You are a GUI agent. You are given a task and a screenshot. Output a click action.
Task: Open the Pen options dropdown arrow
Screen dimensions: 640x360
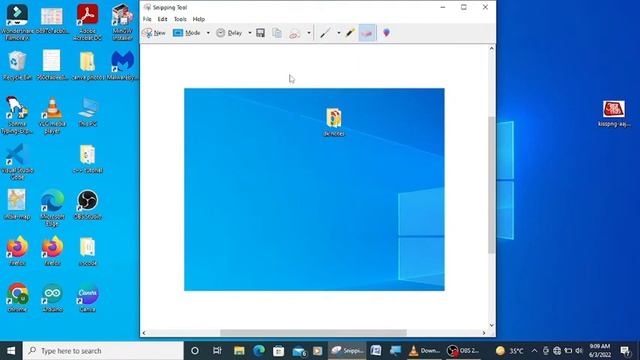point(338,33)
